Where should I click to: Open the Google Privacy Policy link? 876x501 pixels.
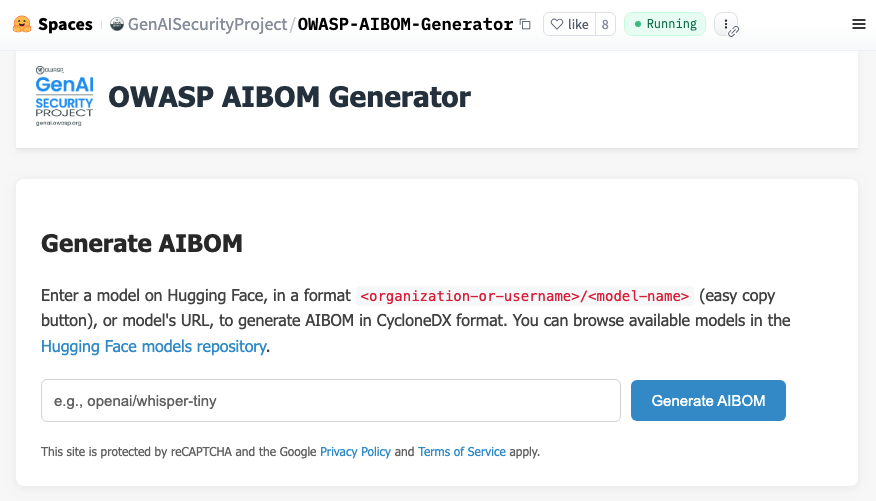tap(355, 452)
